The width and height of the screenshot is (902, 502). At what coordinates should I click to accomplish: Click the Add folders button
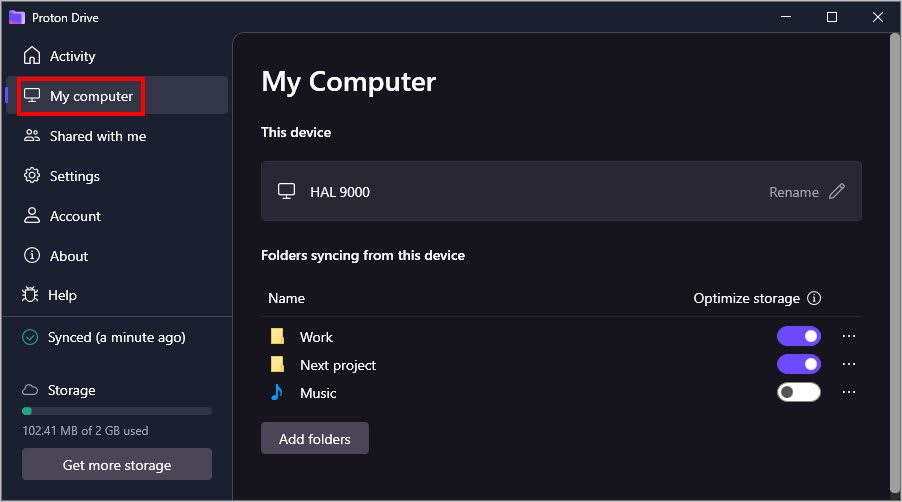[315, 438]
